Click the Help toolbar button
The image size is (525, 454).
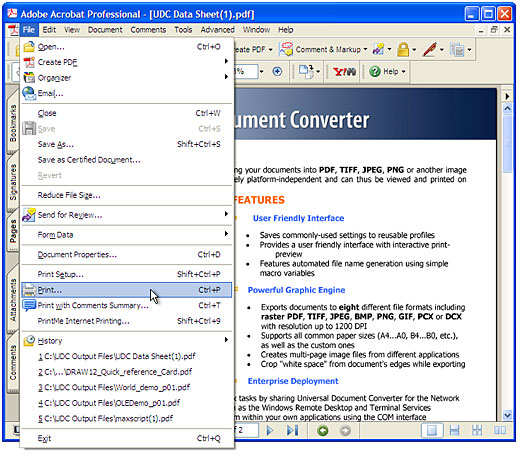[x=387, y=71]
